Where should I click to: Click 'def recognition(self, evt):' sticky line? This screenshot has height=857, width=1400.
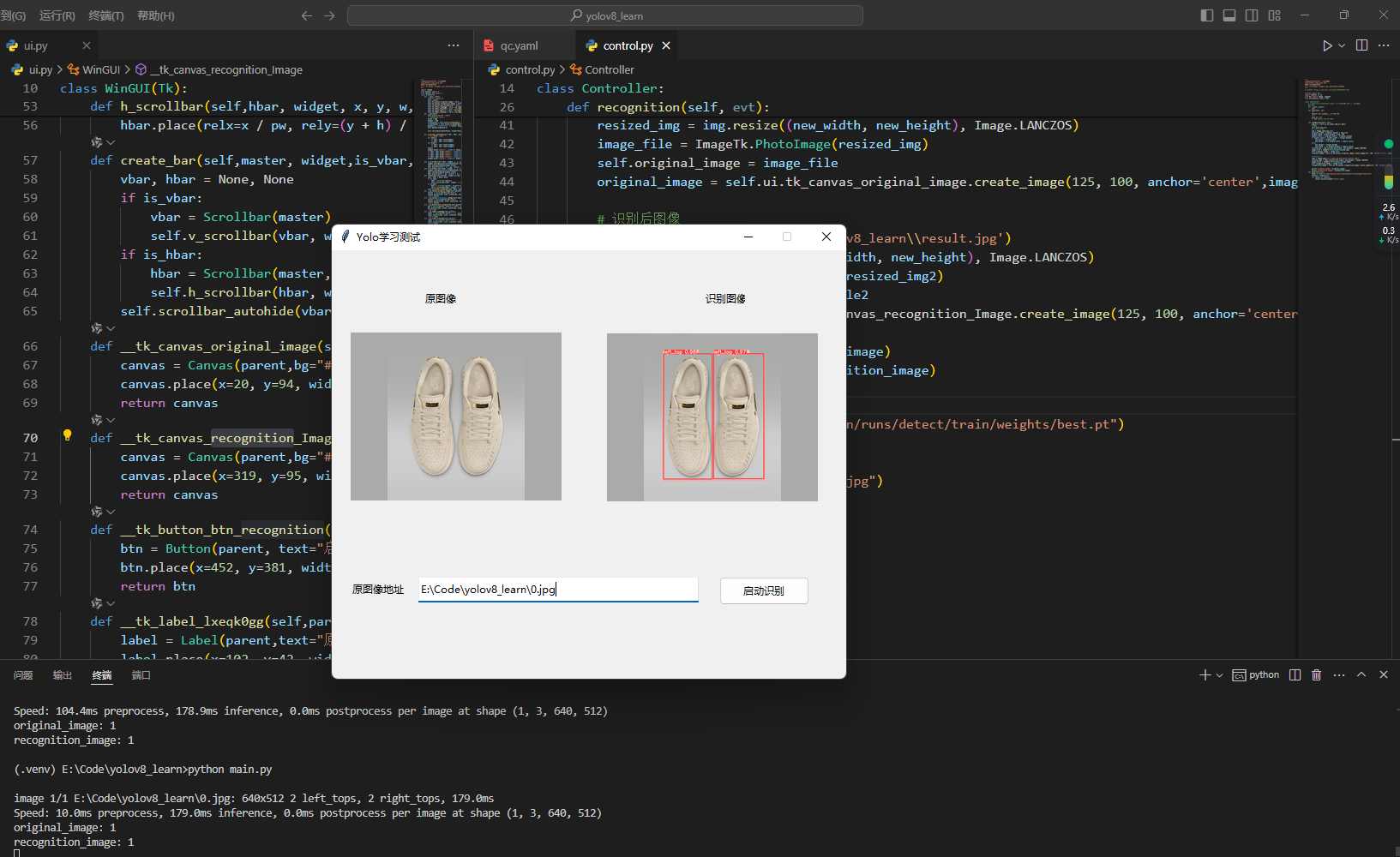click(x=668, y=107)
